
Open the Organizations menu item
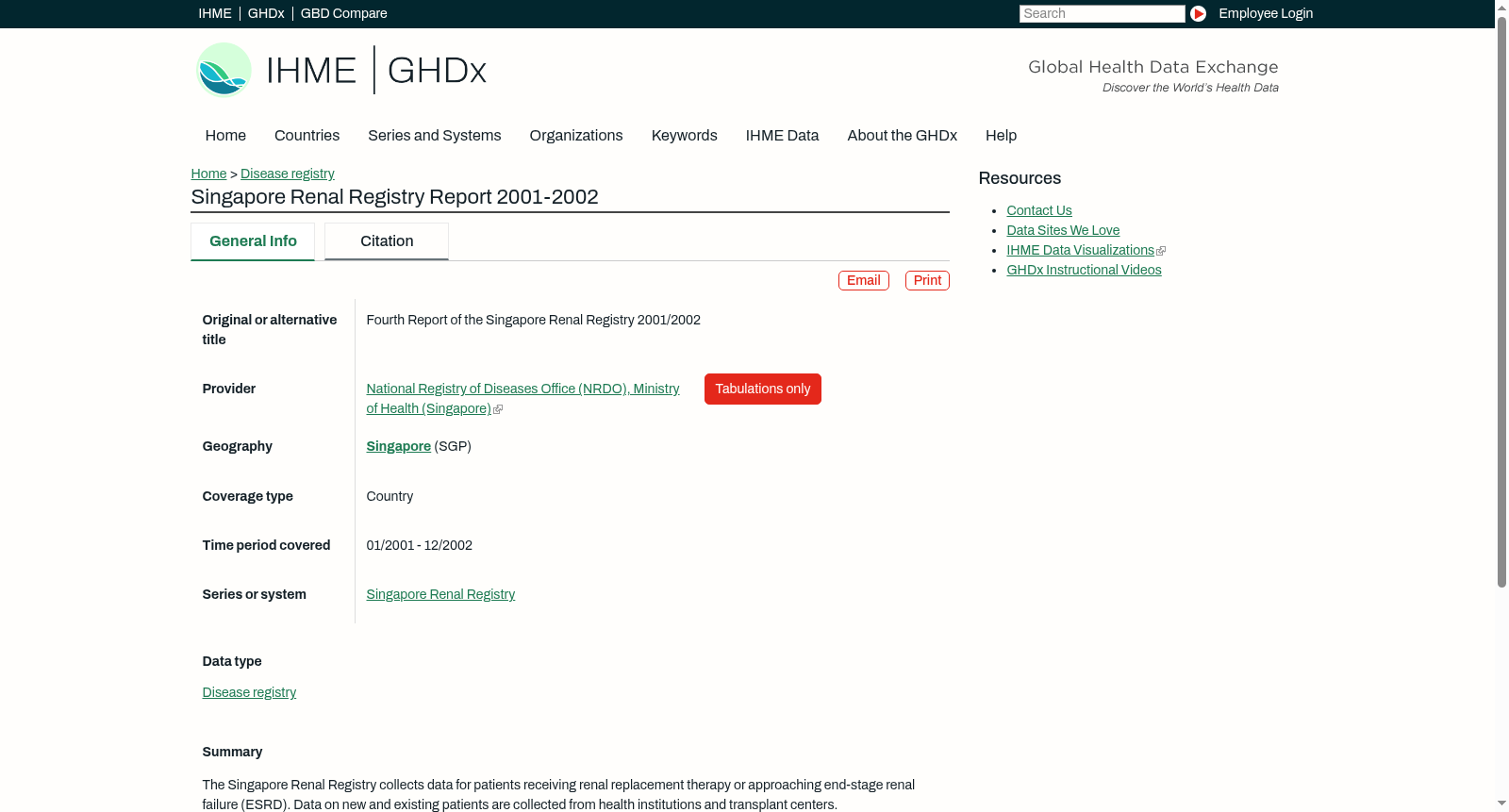coord(576,136)
